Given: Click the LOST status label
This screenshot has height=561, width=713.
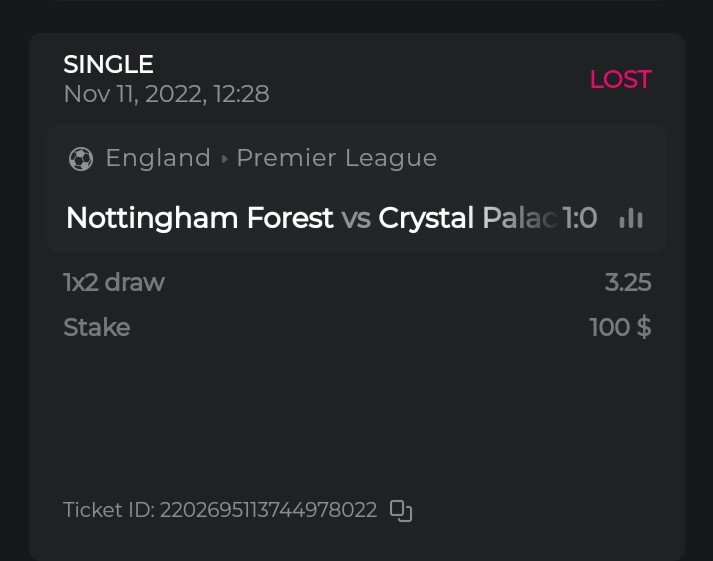Looking at the screenshot, I should coord(620,80).
